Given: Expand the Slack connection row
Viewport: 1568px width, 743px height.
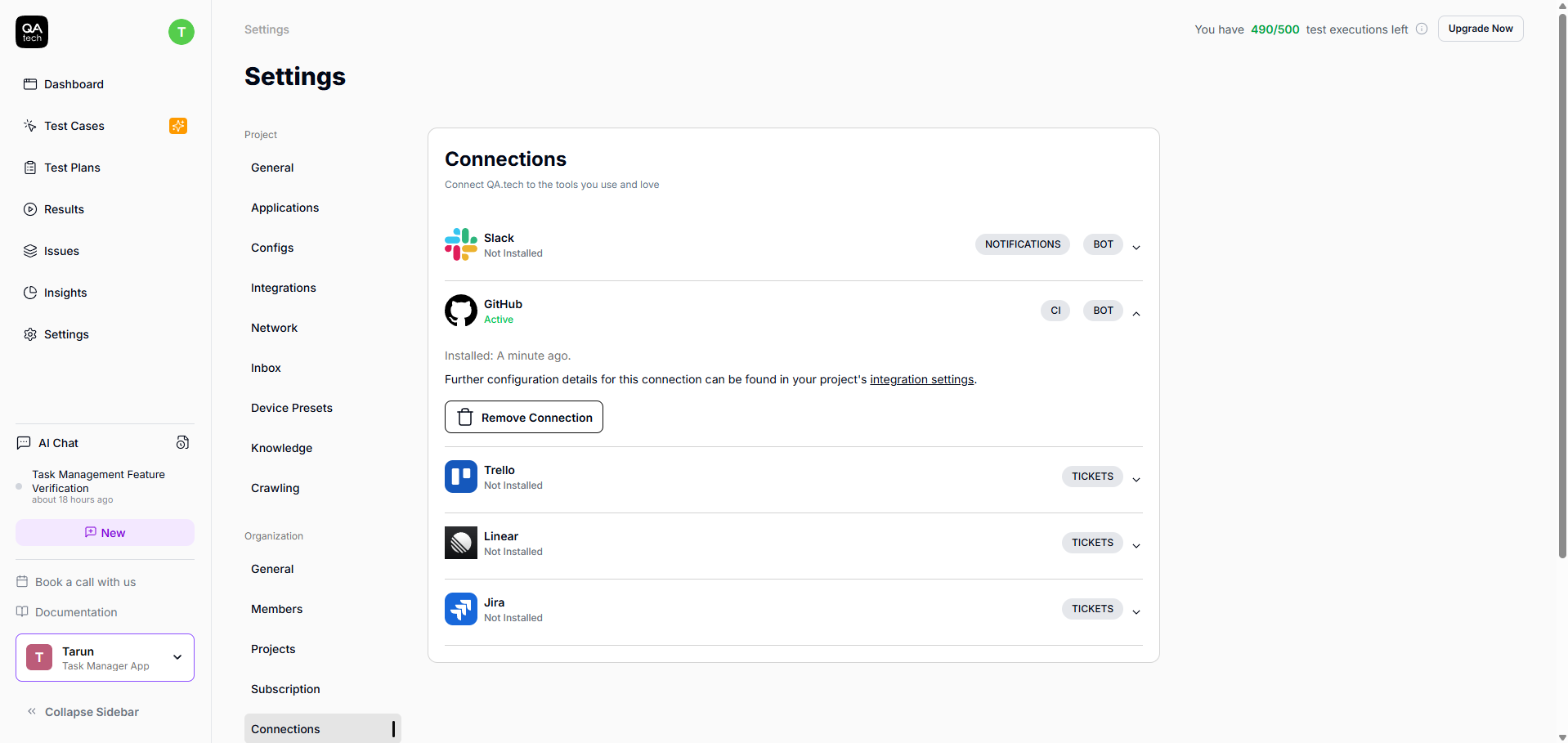Looking at the screenshot, I should [x=1136, y=247].
